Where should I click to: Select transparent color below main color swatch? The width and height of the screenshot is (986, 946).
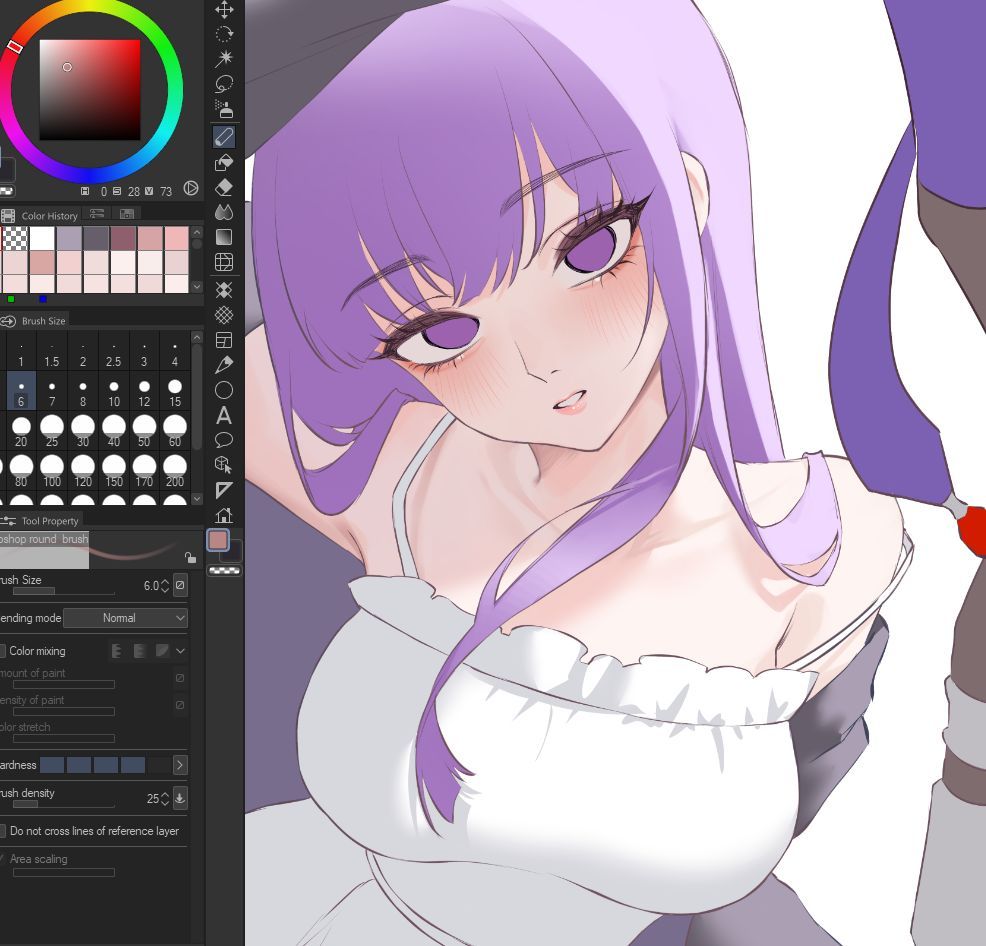(x=224, y=570)
